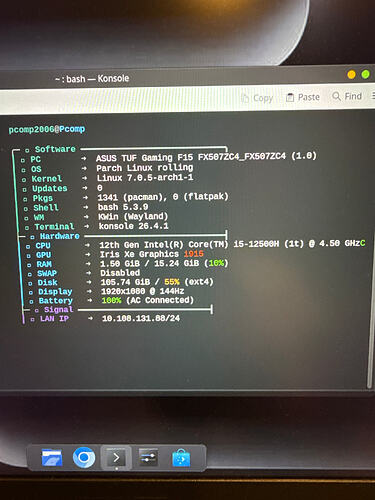Click the "55%" disk usage value
375x500 pixels.
pyautogui.click(x=172, y=282)
